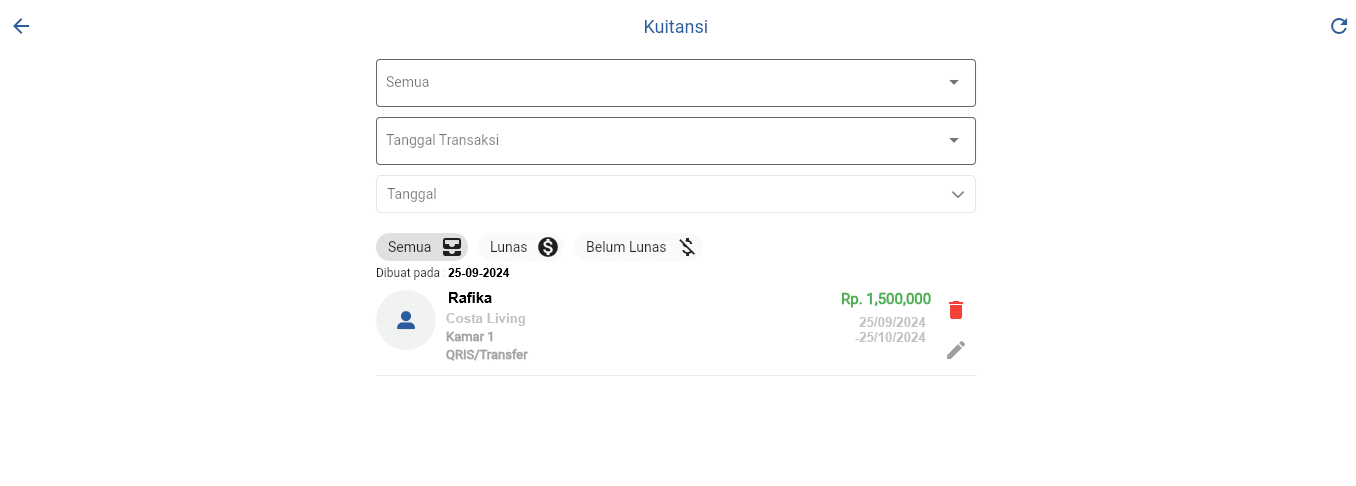Click the 25/09/2024 date range text
The width and height of the screenshot is (1356, 486).
[892, 322]
